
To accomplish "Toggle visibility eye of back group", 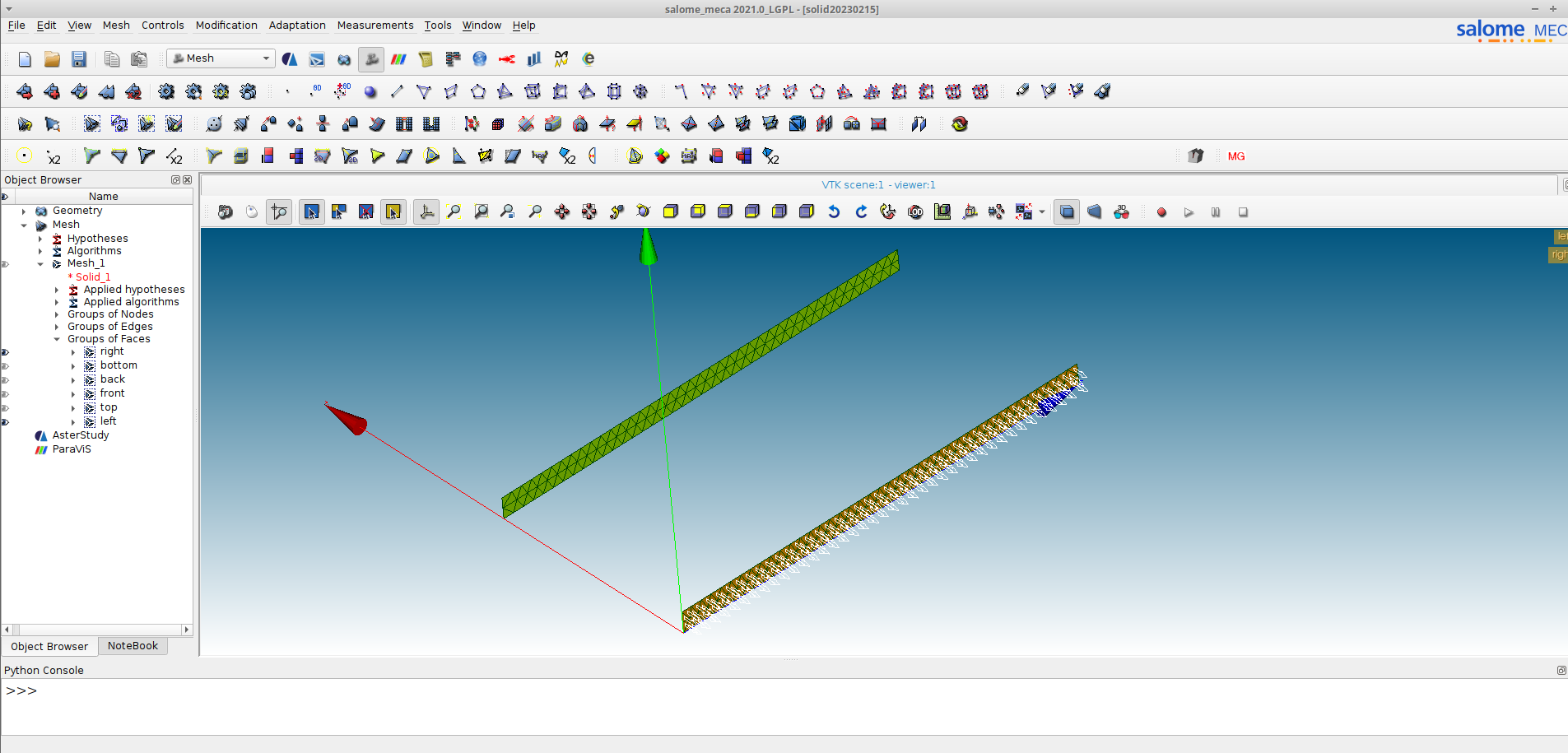I will 5,380.
